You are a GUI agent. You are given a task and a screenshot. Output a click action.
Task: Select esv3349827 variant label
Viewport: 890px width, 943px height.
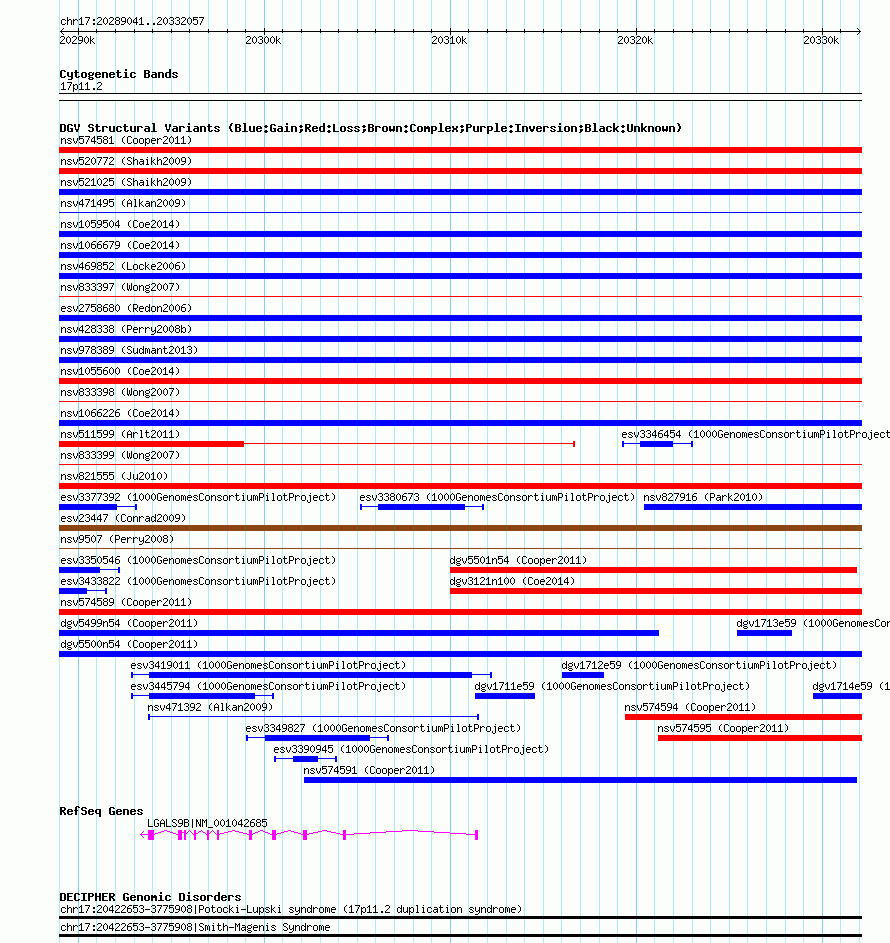point(383,728)
